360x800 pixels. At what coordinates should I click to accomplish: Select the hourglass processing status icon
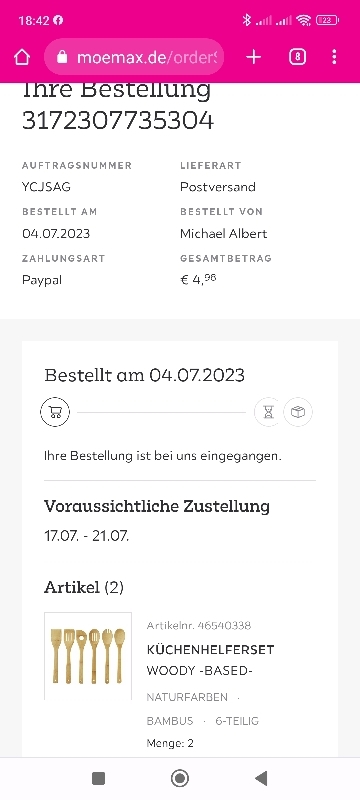click(268, 412)
